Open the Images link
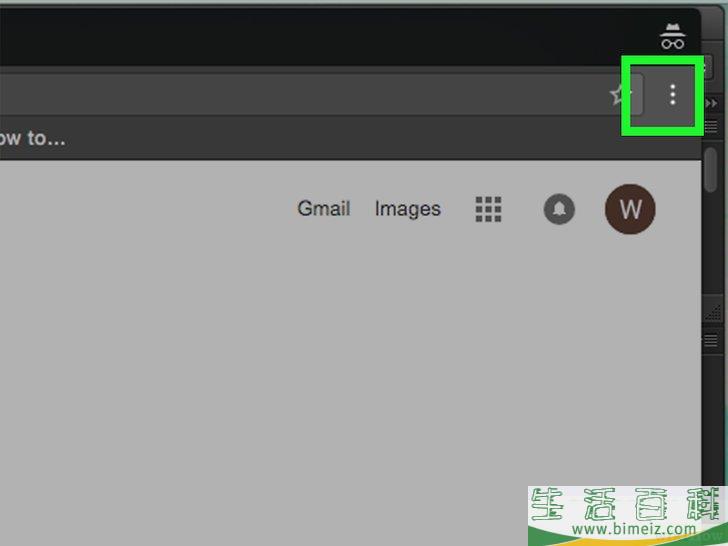The image size is (728, 546). click(408, 209)
